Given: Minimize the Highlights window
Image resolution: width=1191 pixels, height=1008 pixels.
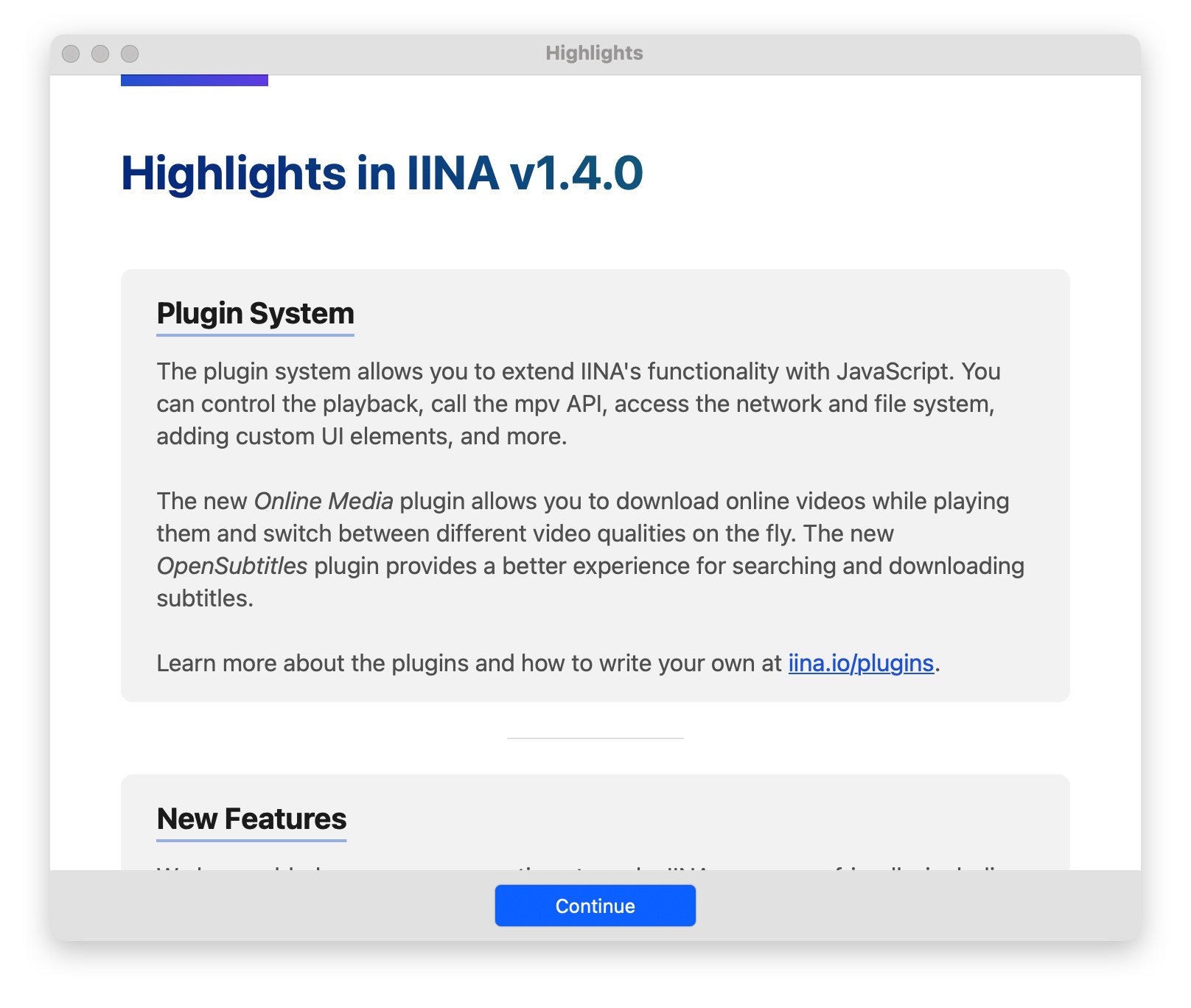Looking at the screenshot, I should [x=100, y=54].
